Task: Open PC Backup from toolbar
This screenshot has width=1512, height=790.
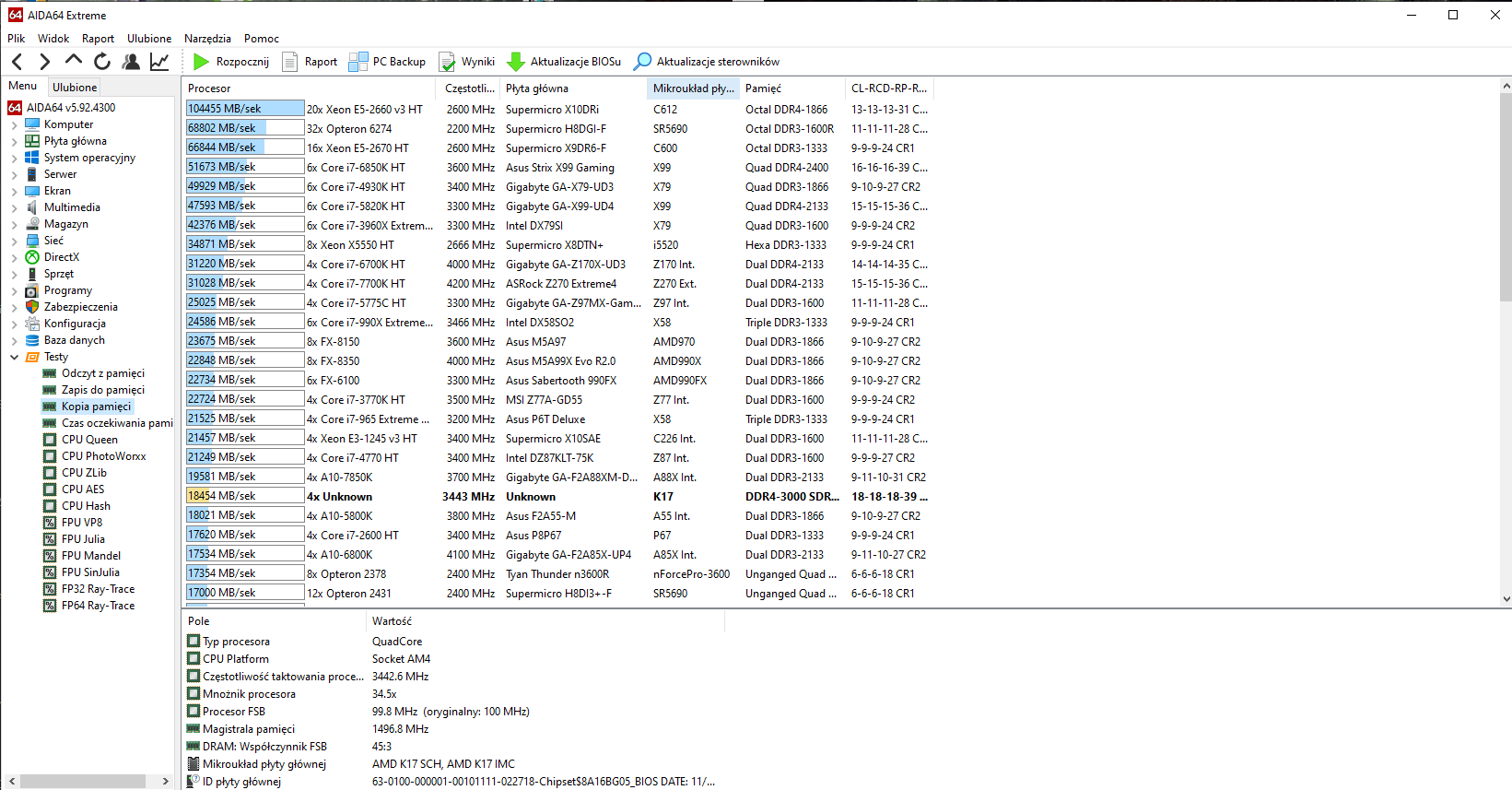Action: point(387,62)
